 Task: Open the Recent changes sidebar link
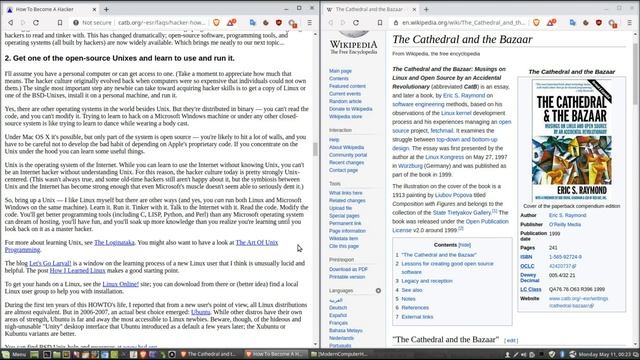tap(347, 162)
